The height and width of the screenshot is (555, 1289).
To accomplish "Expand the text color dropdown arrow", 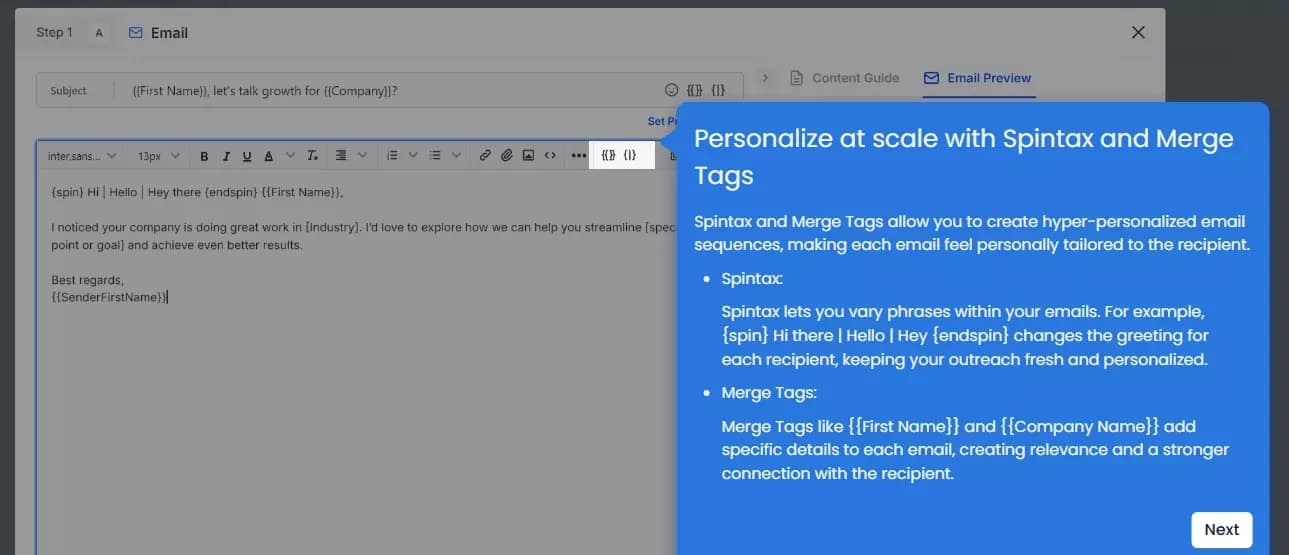I will pos(290,156).
